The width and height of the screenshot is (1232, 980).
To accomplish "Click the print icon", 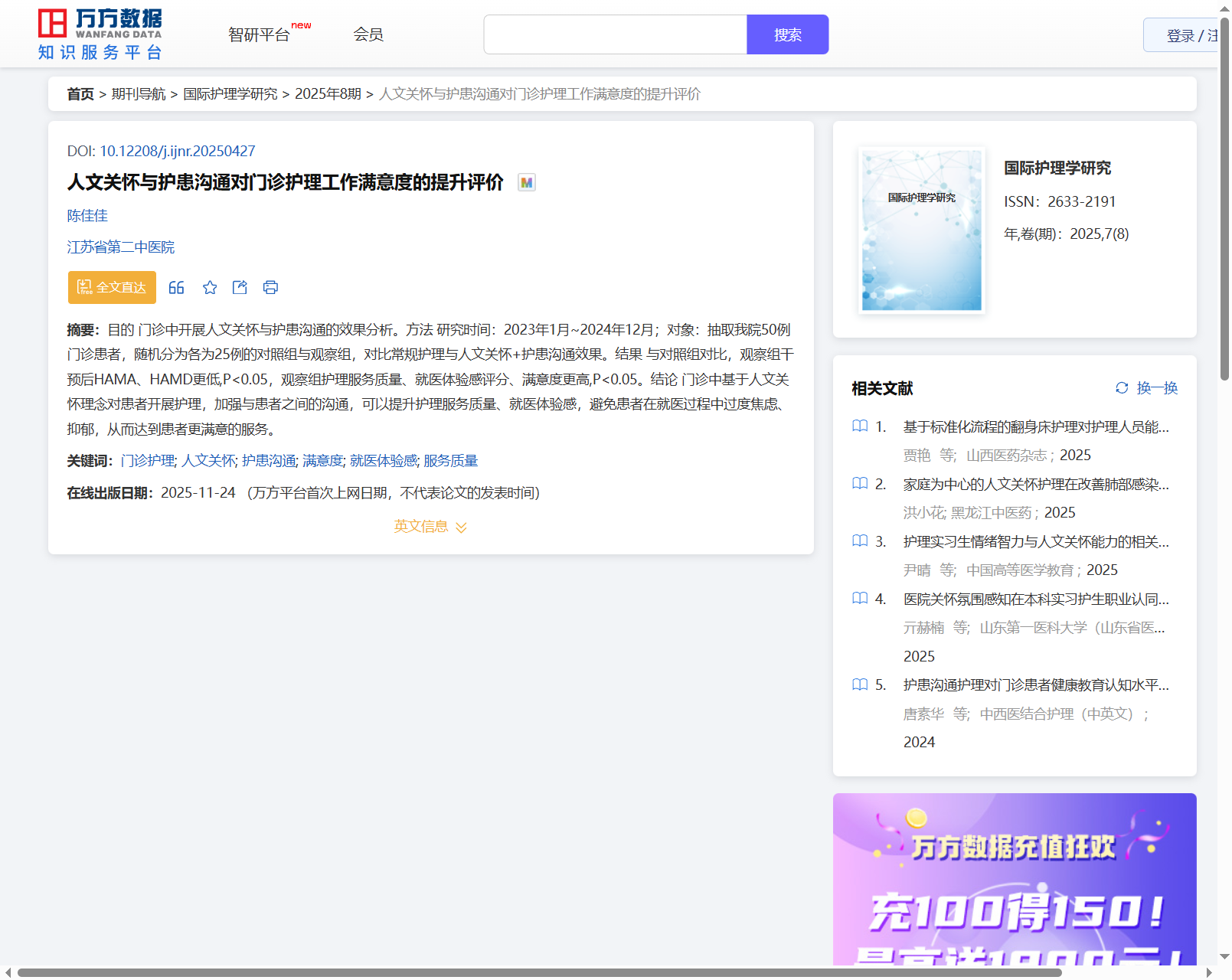I will (270, 287).
